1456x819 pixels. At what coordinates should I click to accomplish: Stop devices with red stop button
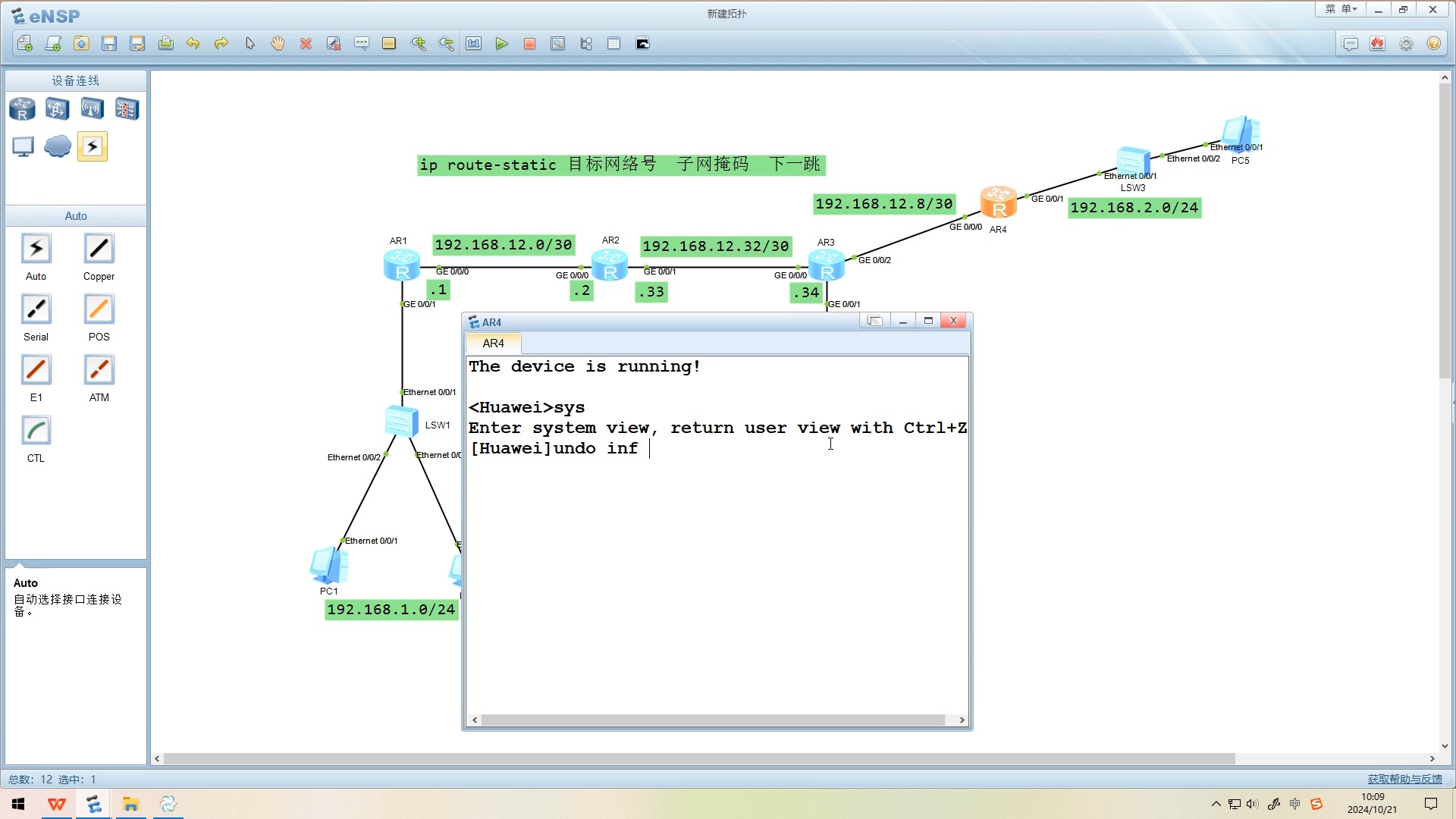pos(529,44)
